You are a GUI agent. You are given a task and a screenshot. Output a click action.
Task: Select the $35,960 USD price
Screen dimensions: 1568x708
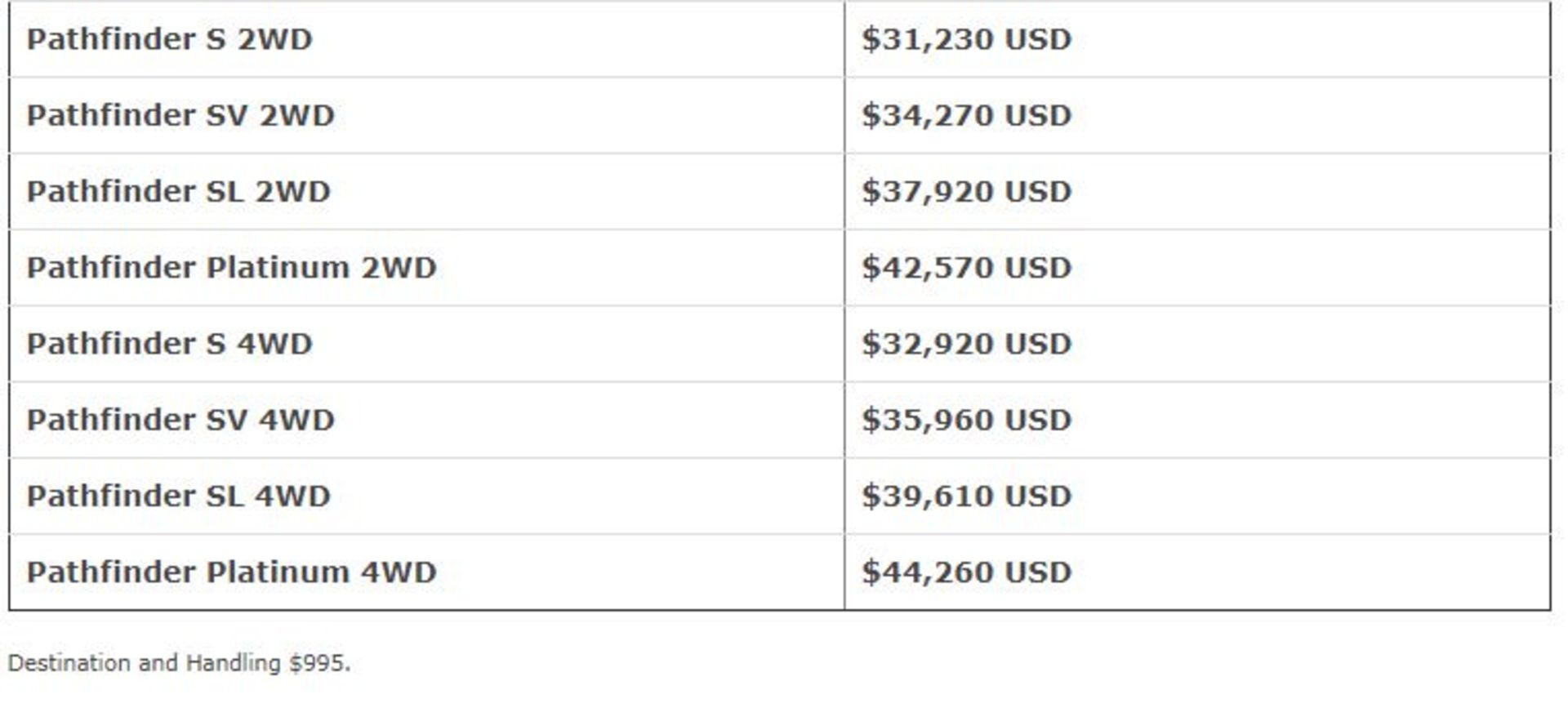[x=966, y=420]
